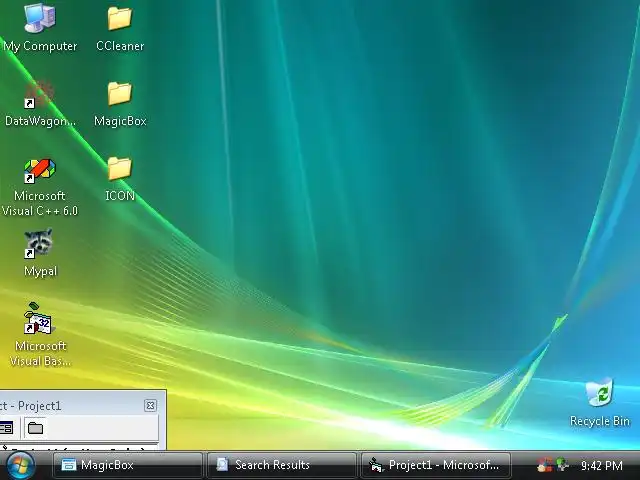Click the network tray icon

click(562, 465)
